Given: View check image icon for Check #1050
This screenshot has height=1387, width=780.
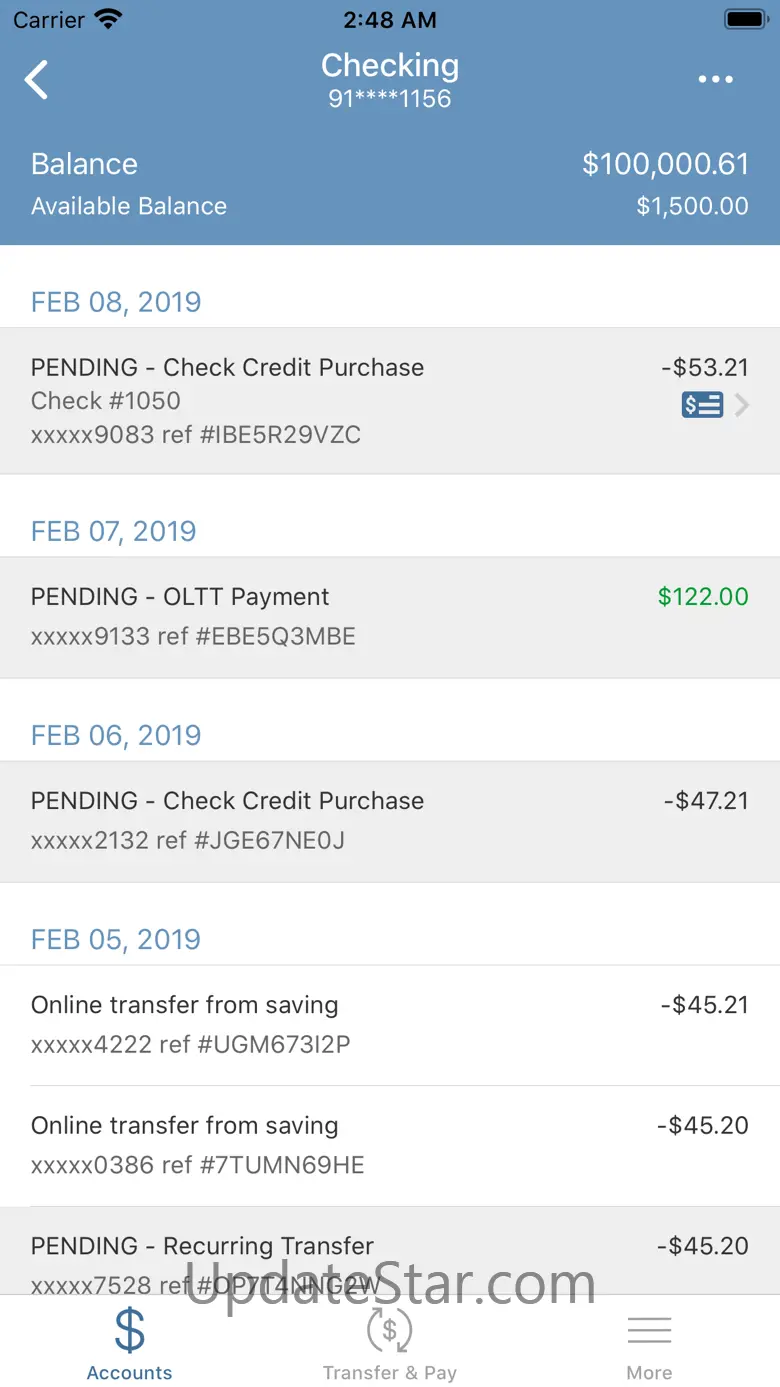Looking at the screenshot, I should pos(702,405).
